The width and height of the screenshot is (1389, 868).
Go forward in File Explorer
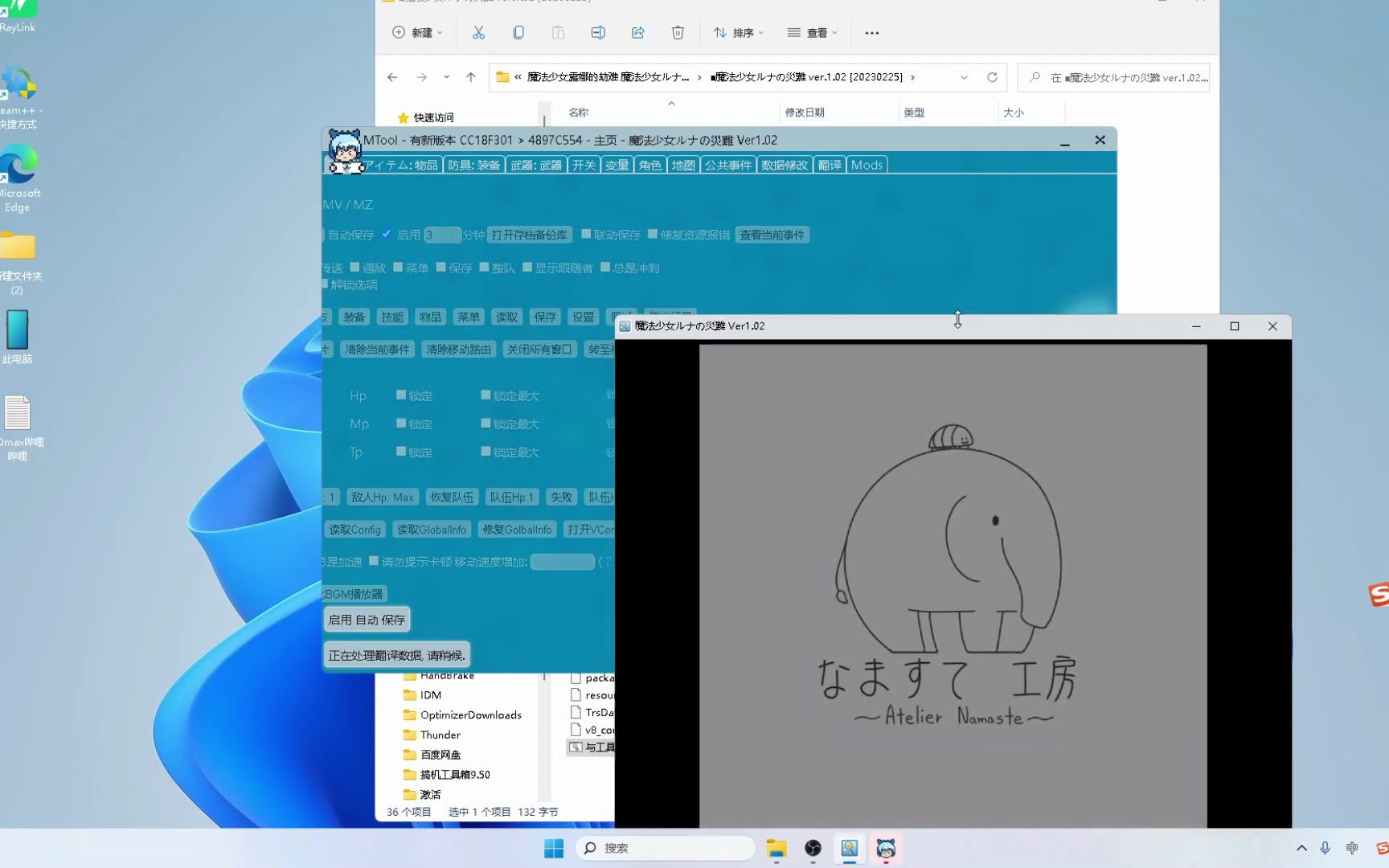(421, 77)
